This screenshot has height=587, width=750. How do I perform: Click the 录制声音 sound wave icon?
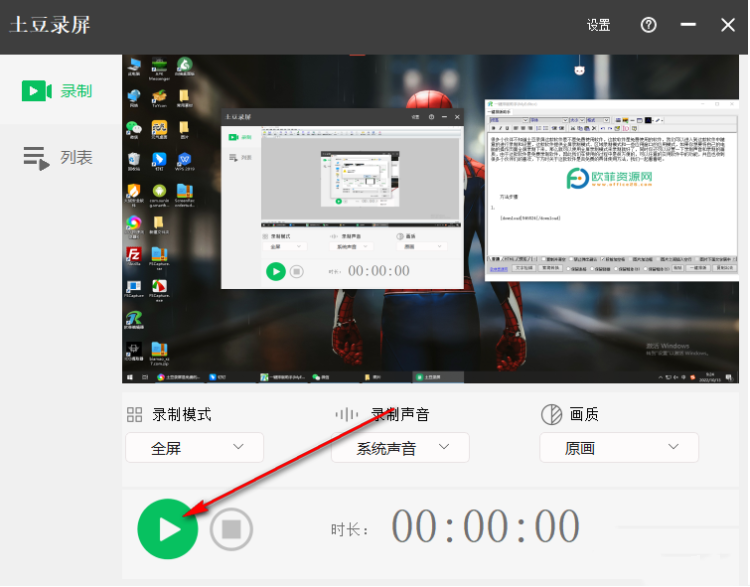click(346, 415)
